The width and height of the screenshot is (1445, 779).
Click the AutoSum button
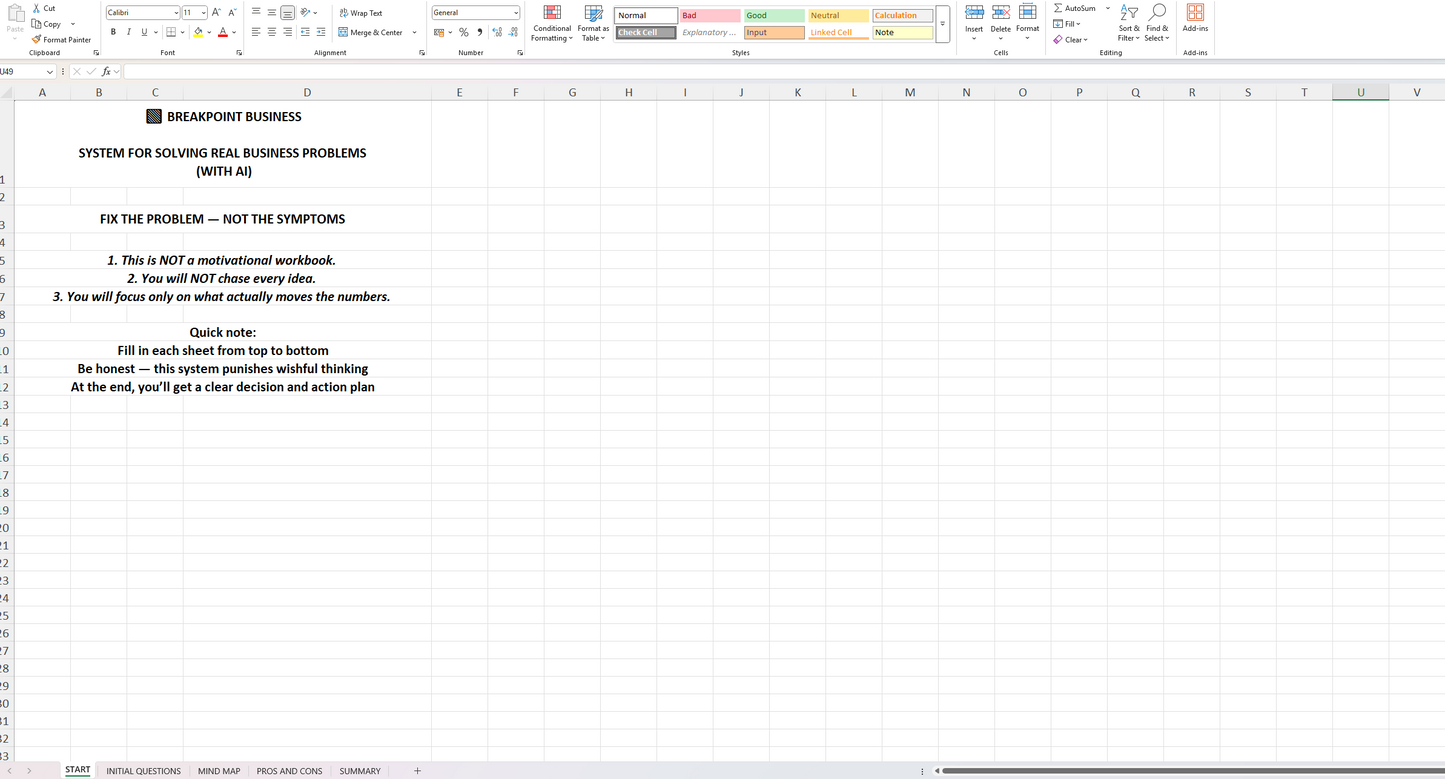1074,8
